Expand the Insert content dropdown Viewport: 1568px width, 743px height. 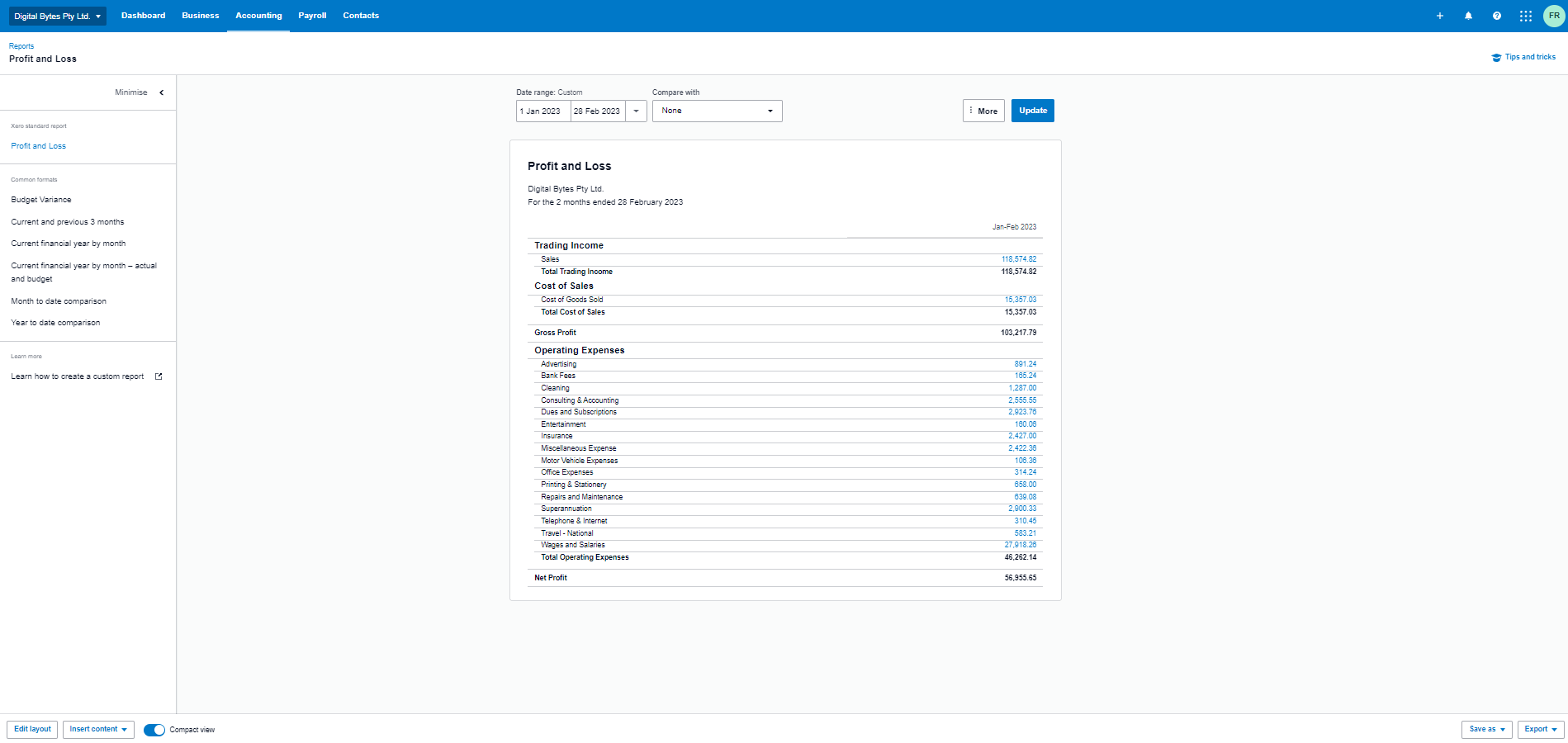(x=98, y=730)
